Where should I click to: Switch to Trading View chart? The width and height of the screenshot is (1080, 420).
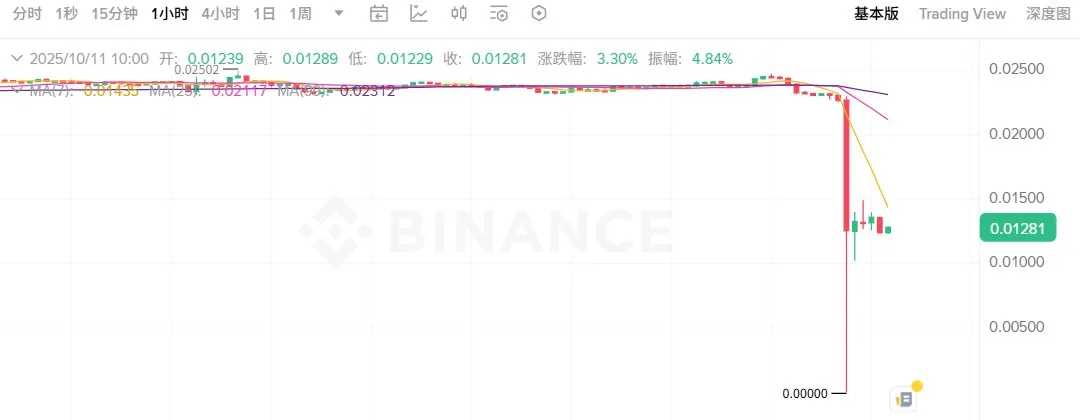[x=962, y=14]
